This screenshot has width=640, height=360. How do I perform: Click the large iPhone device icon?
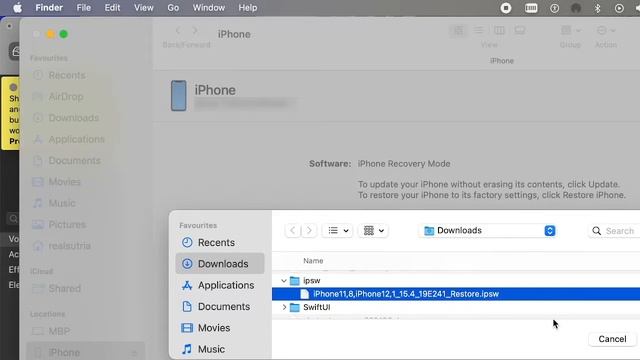(178, 96)
